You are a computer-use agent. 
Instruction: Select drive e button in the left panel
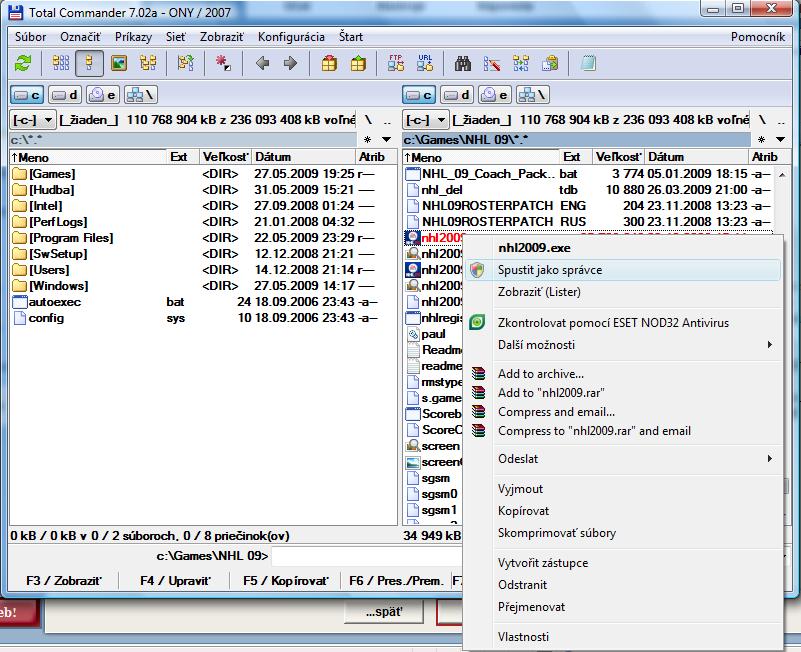[x=103, y=95]
